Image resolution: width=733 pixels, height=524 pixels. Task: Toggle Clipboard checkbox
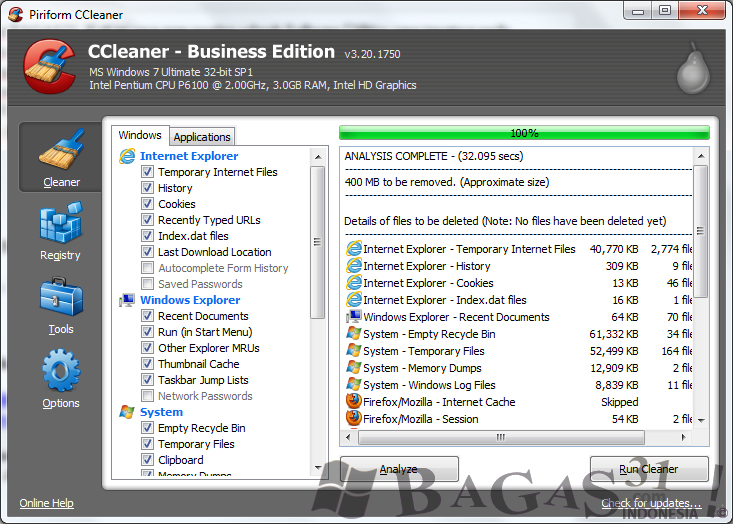coord(147,459)
